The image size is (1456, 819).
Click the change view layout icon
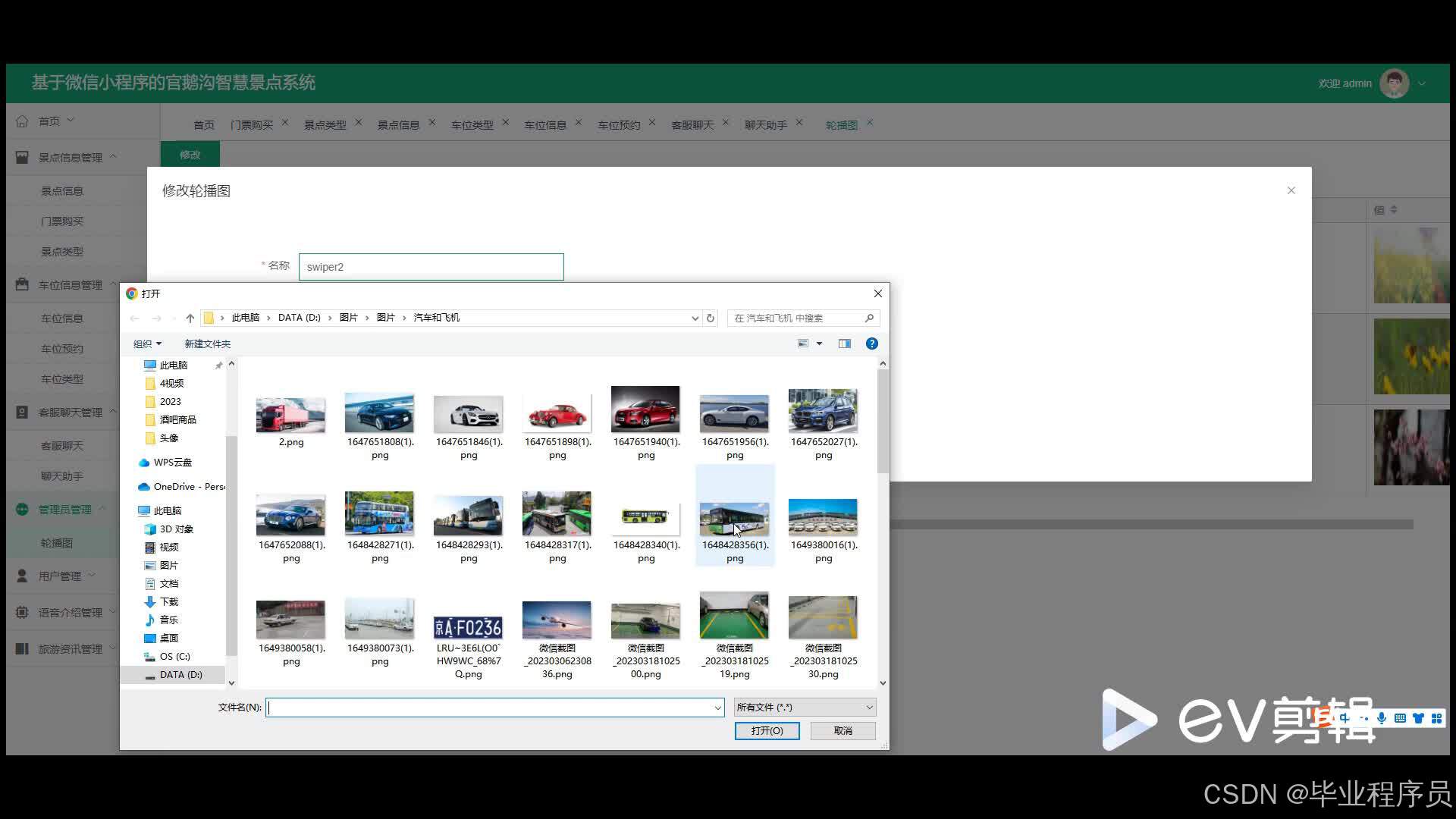point(803,344)
